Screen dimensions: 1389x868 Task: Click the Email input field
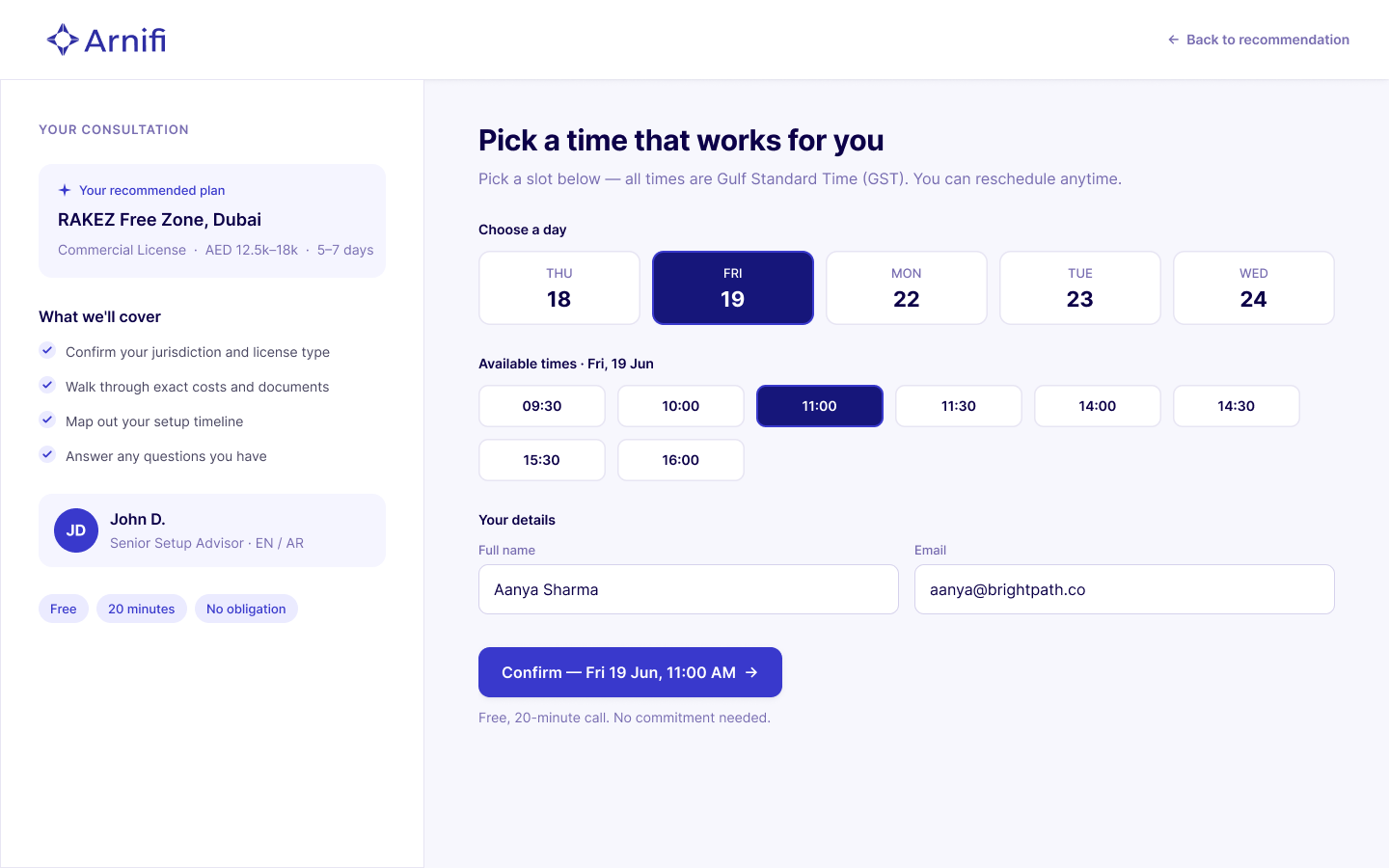click(x=1125, y=589)
